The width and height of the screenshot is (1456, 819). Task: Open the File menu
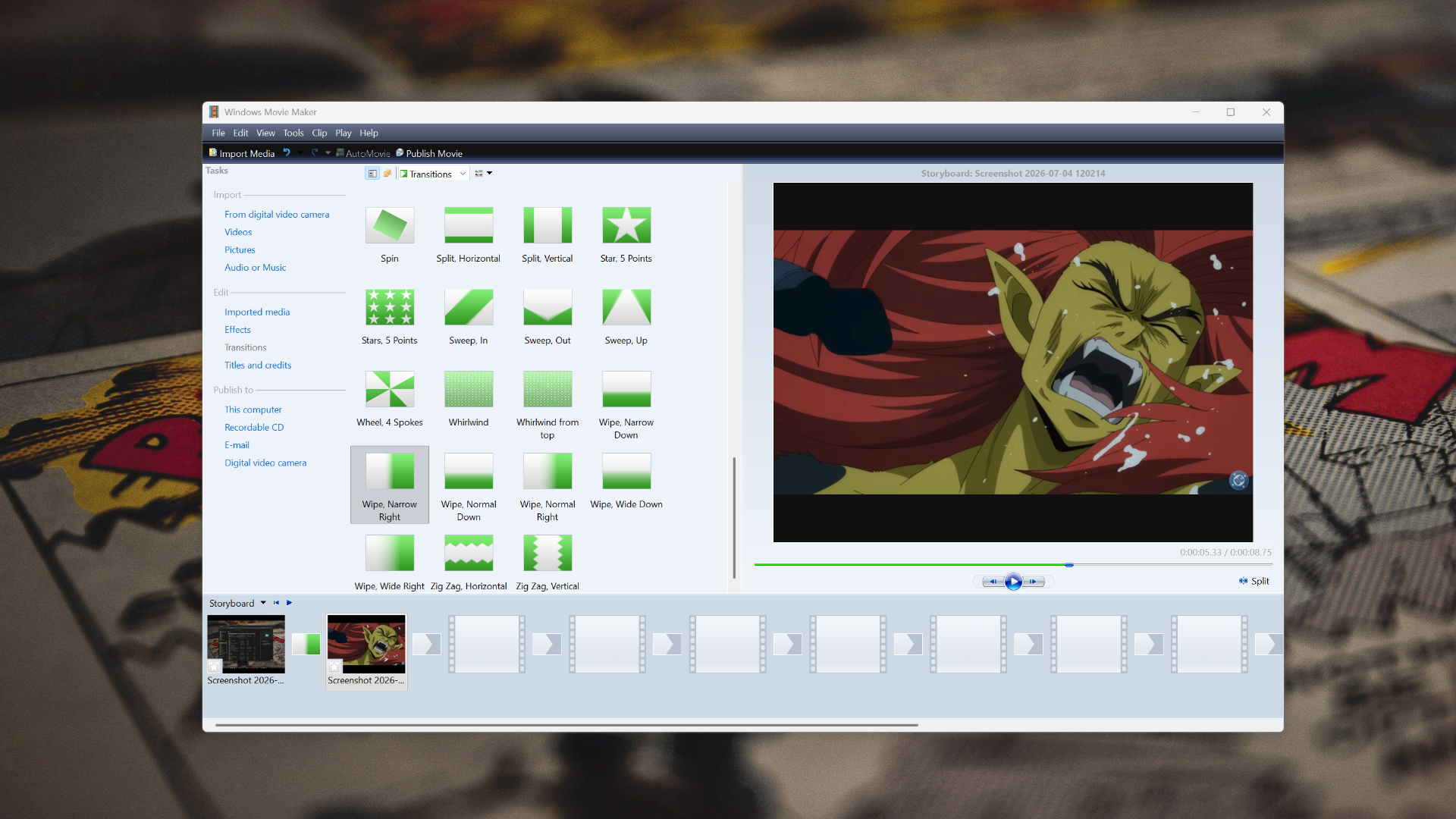pos(218,133)
